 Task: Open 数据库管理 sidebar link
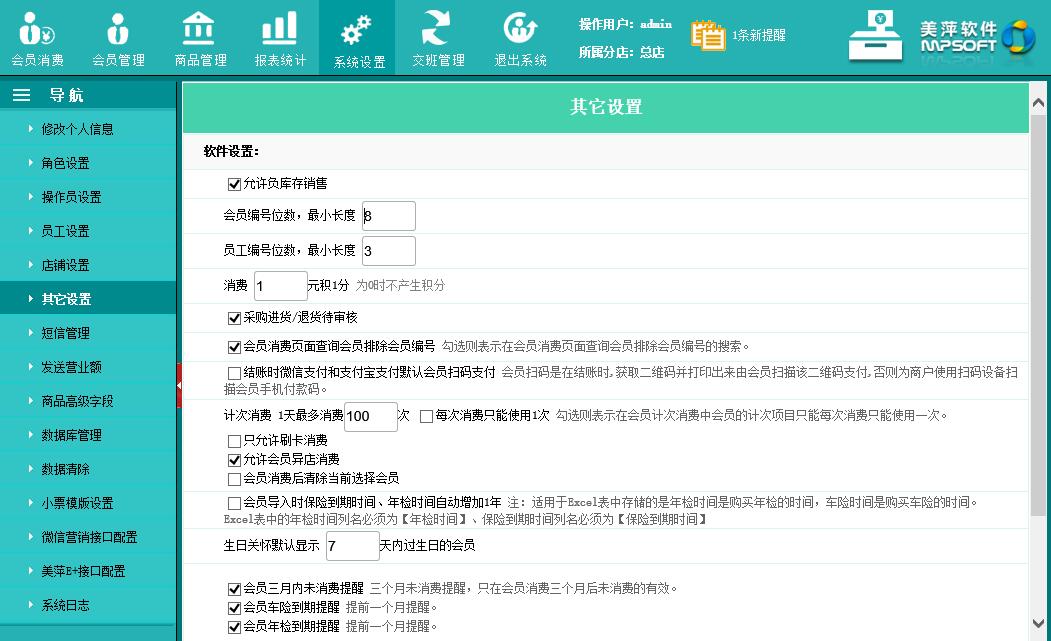[71, 435]
